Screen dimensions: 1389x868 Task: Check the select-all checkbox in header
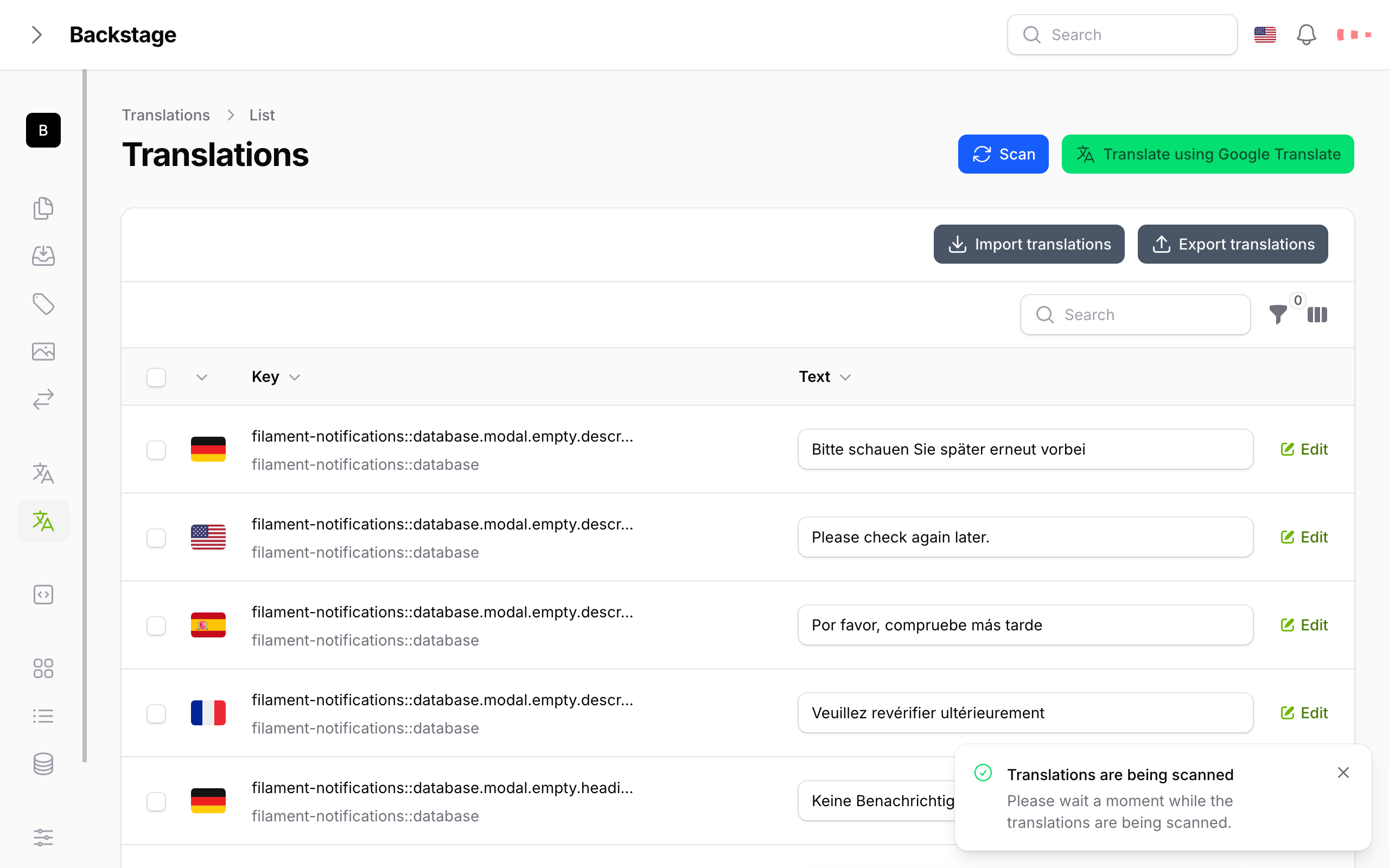pos(156,377)
